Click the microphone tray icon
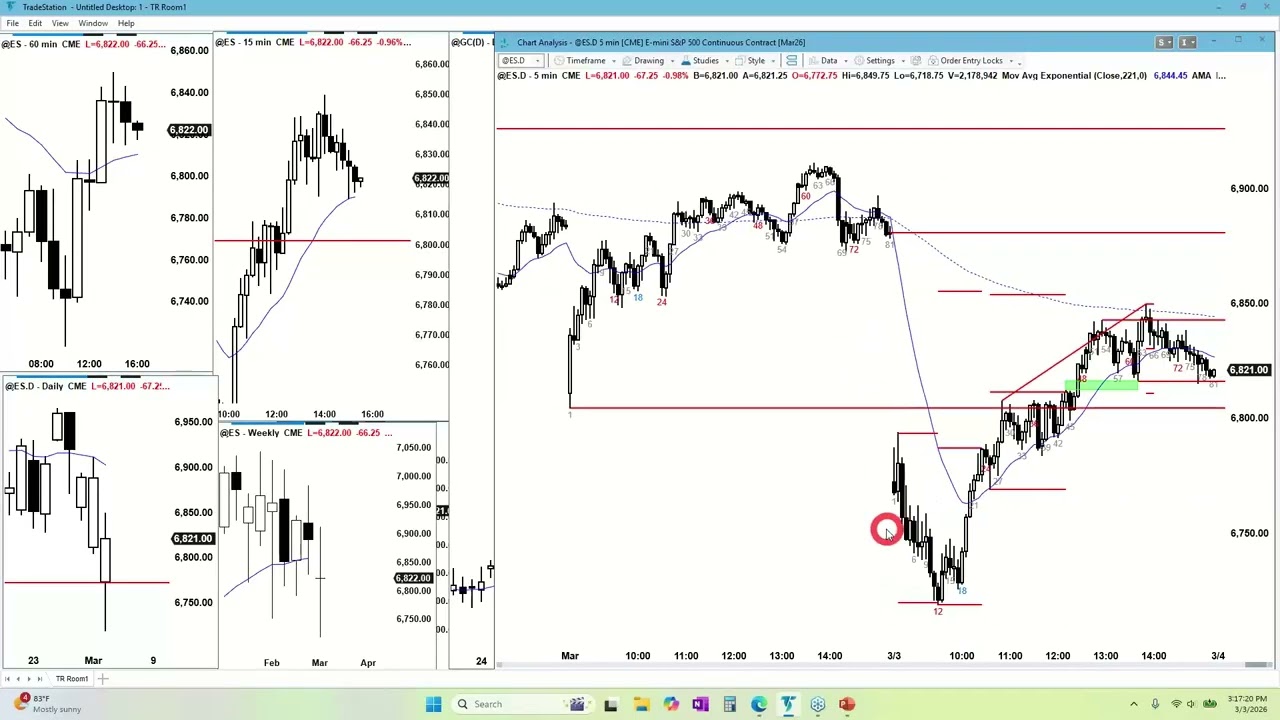Viewport: 1280px width, 720px height. pyautogui.click(x=1155, y=704)
